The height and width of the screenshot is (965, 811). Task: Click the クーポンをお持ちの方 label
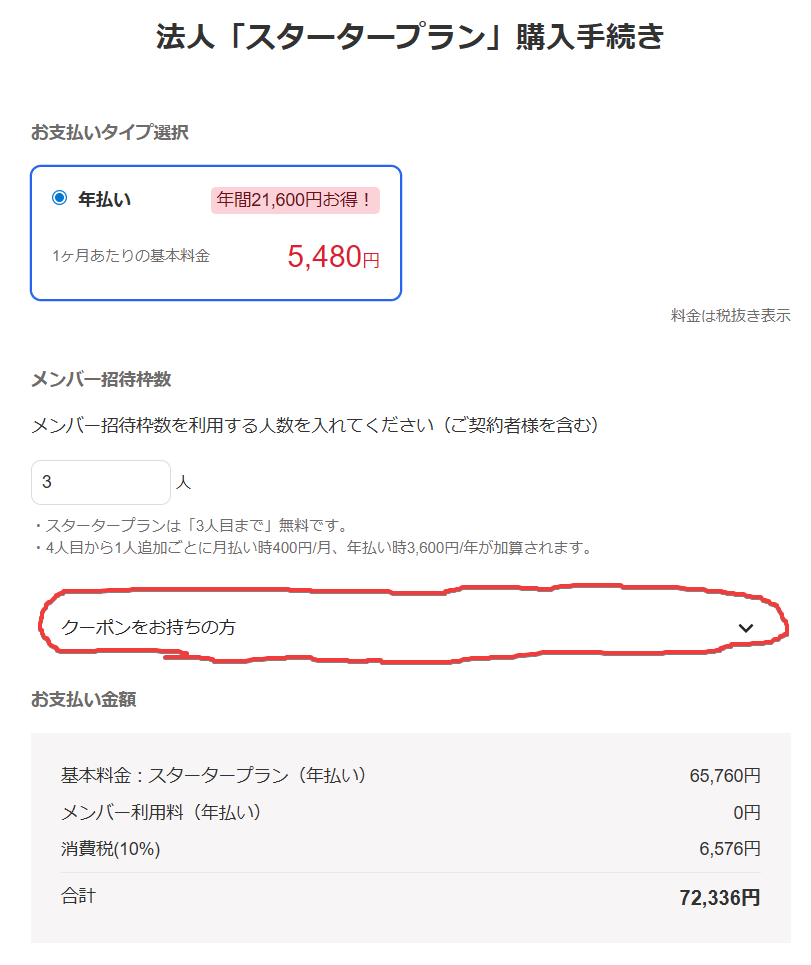[149, 628]
